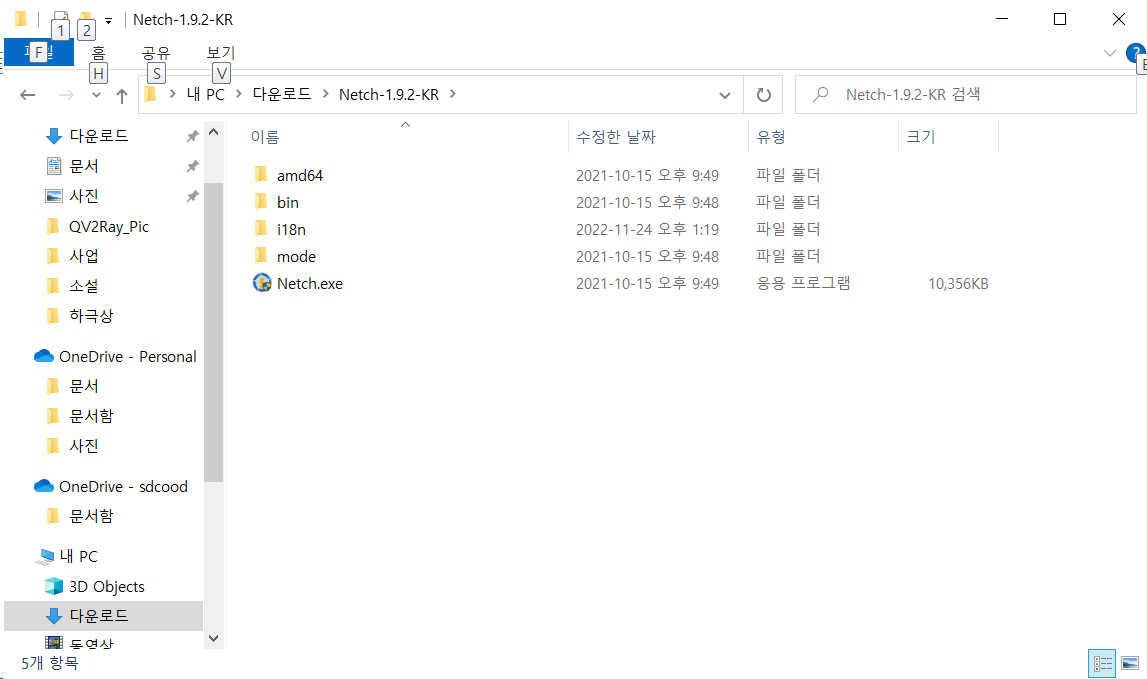Open address bar history dropdown
The height and width of the screenshot is (679, 1147).
725,95
